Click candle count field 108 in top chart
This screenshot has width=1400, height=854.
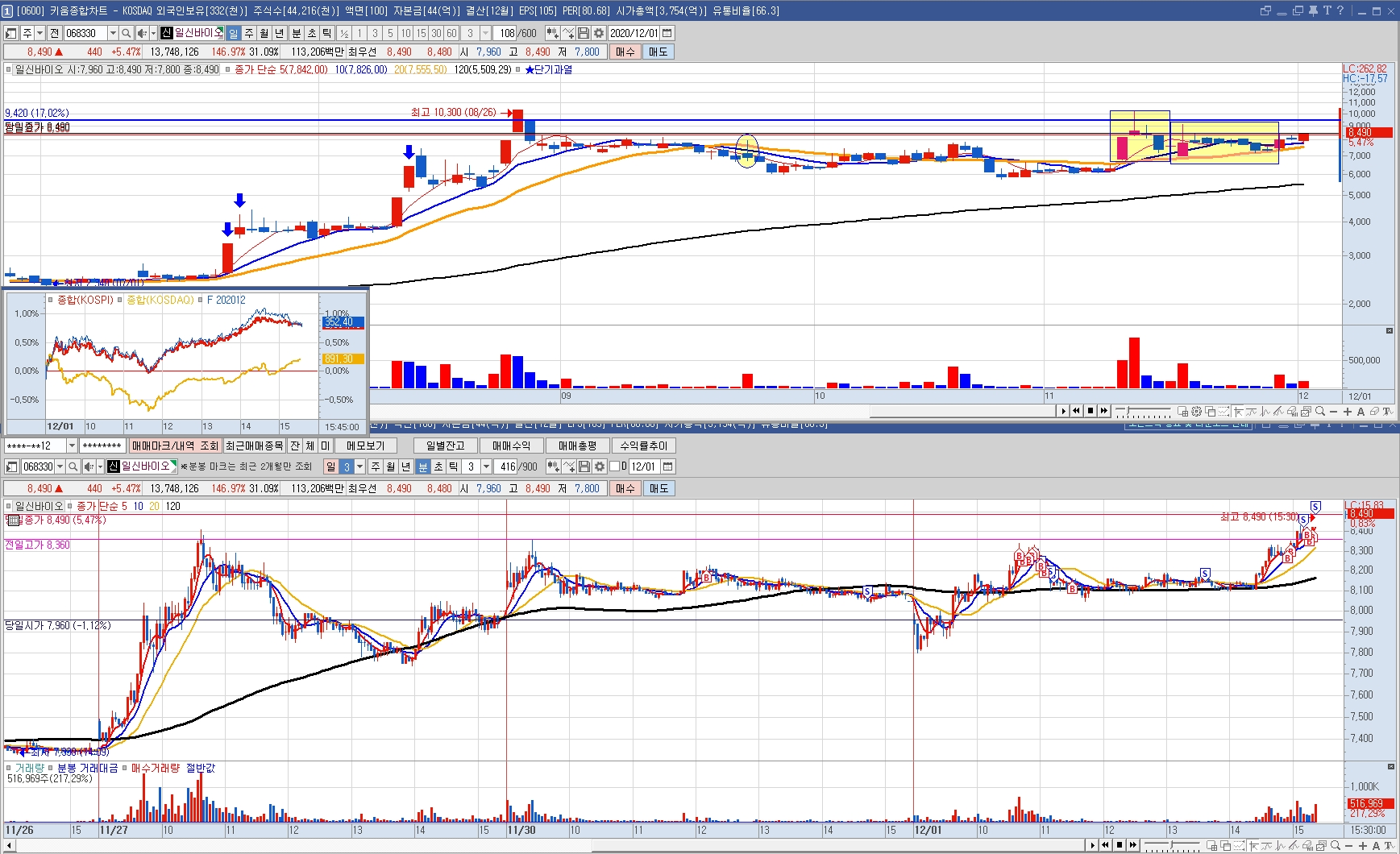505,33
